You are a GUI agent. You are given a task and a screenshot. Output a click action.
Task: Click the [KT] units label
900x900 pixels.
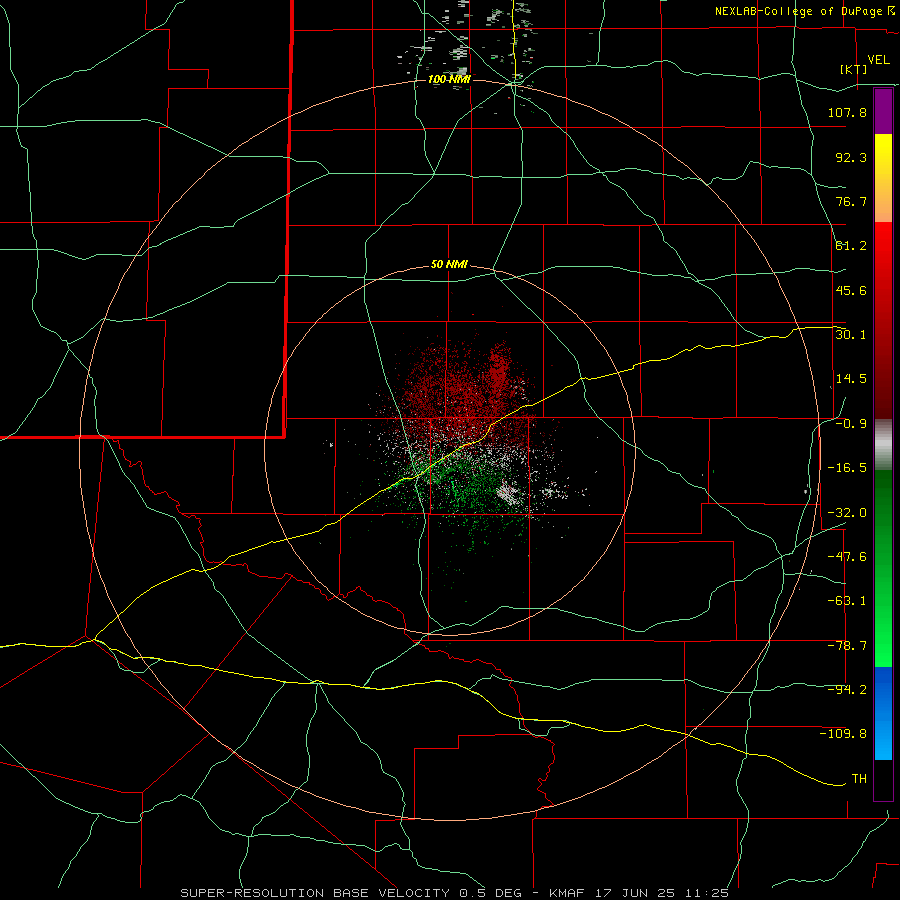(x=854, y=69)
